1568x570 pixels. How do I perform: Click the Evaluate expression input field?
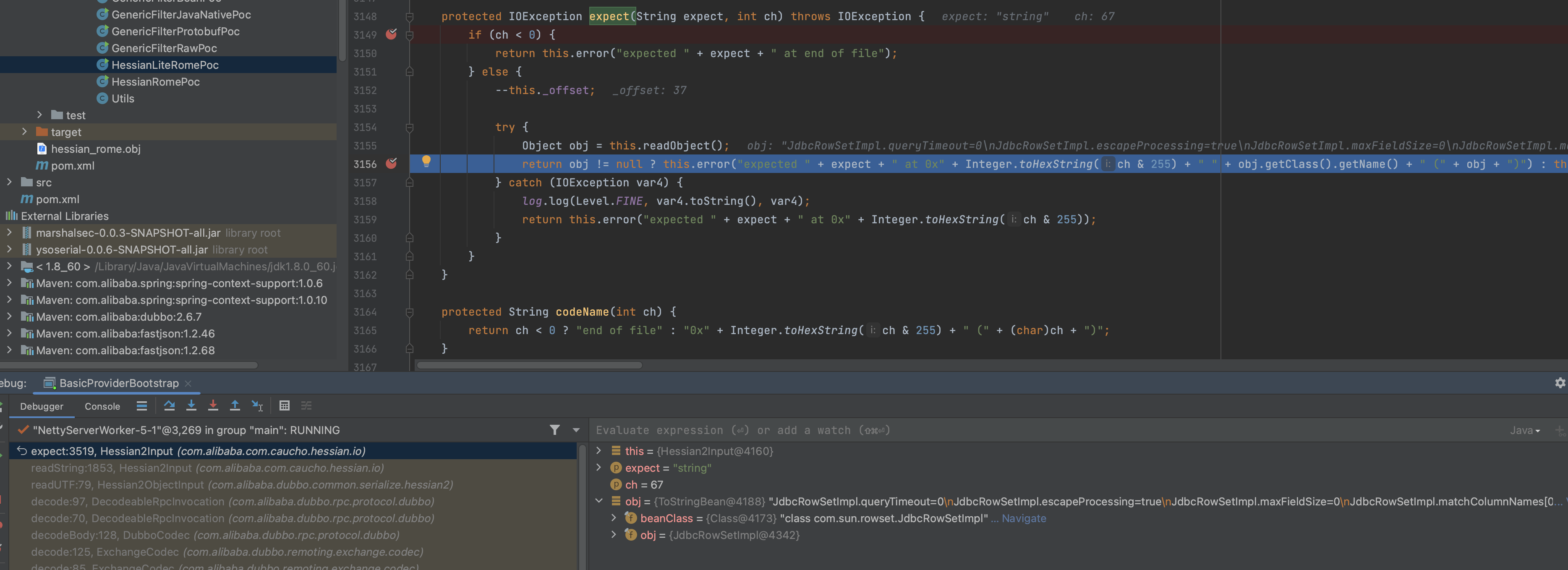(x=1047, y=431)
